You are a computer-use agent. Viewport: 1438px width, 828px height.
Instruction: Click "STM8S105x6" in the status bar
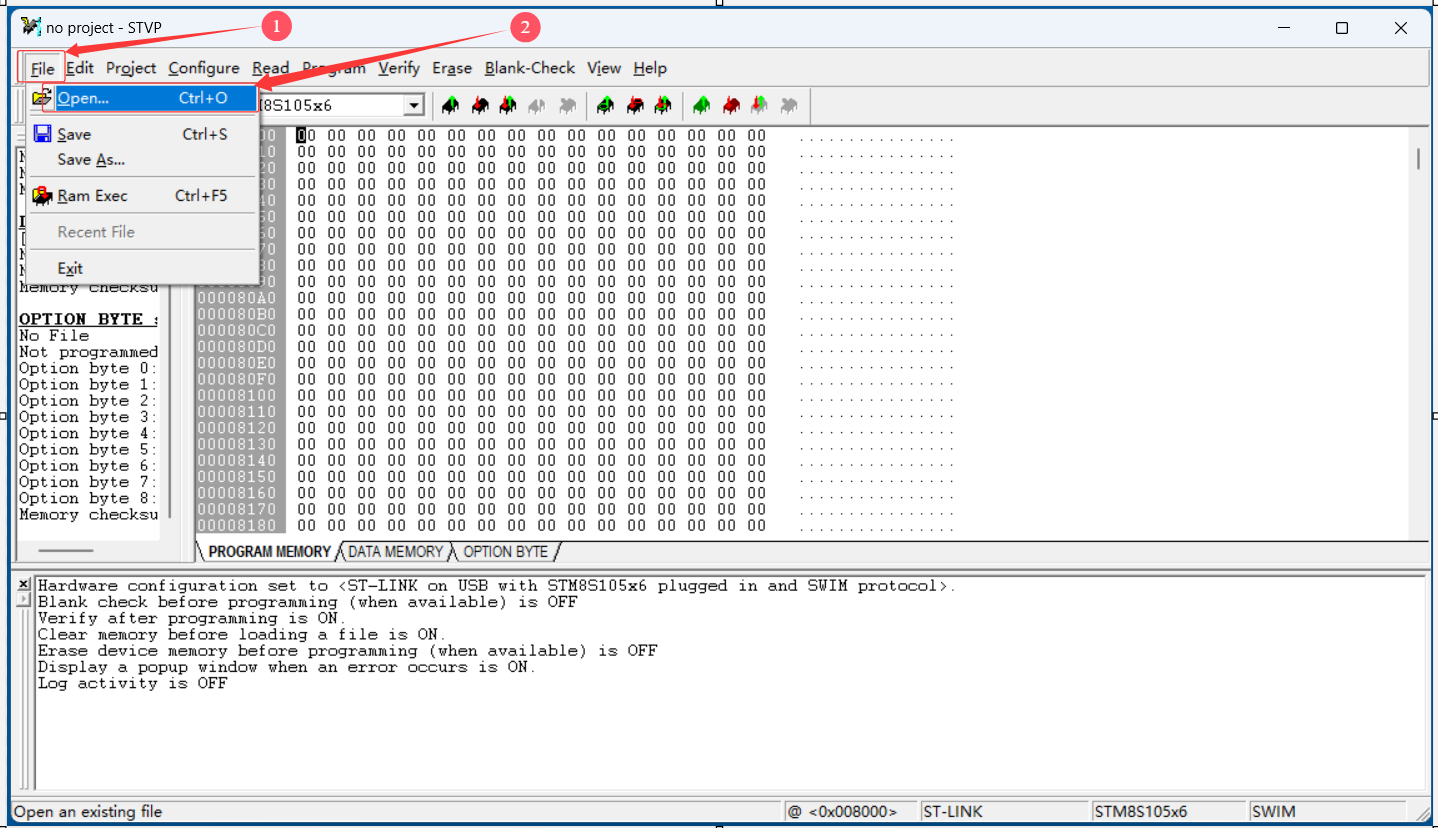click(1141, 811)
